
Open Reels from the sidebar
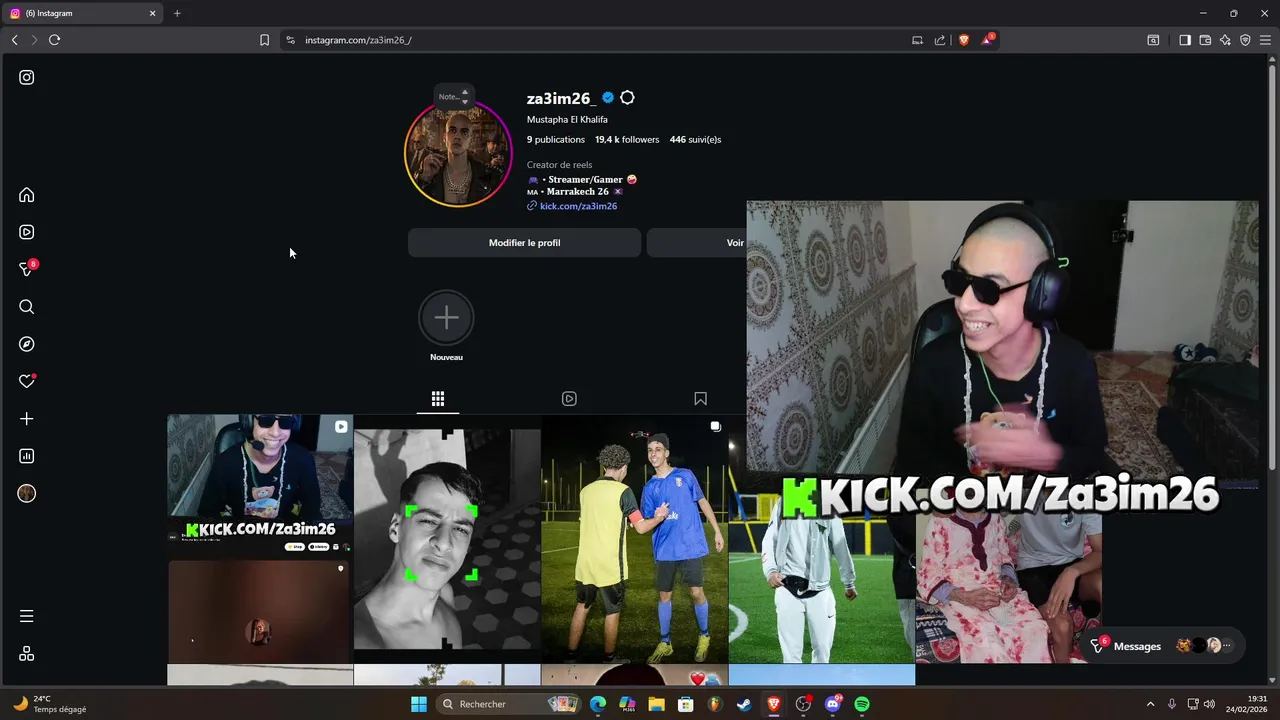pos(27,232)
